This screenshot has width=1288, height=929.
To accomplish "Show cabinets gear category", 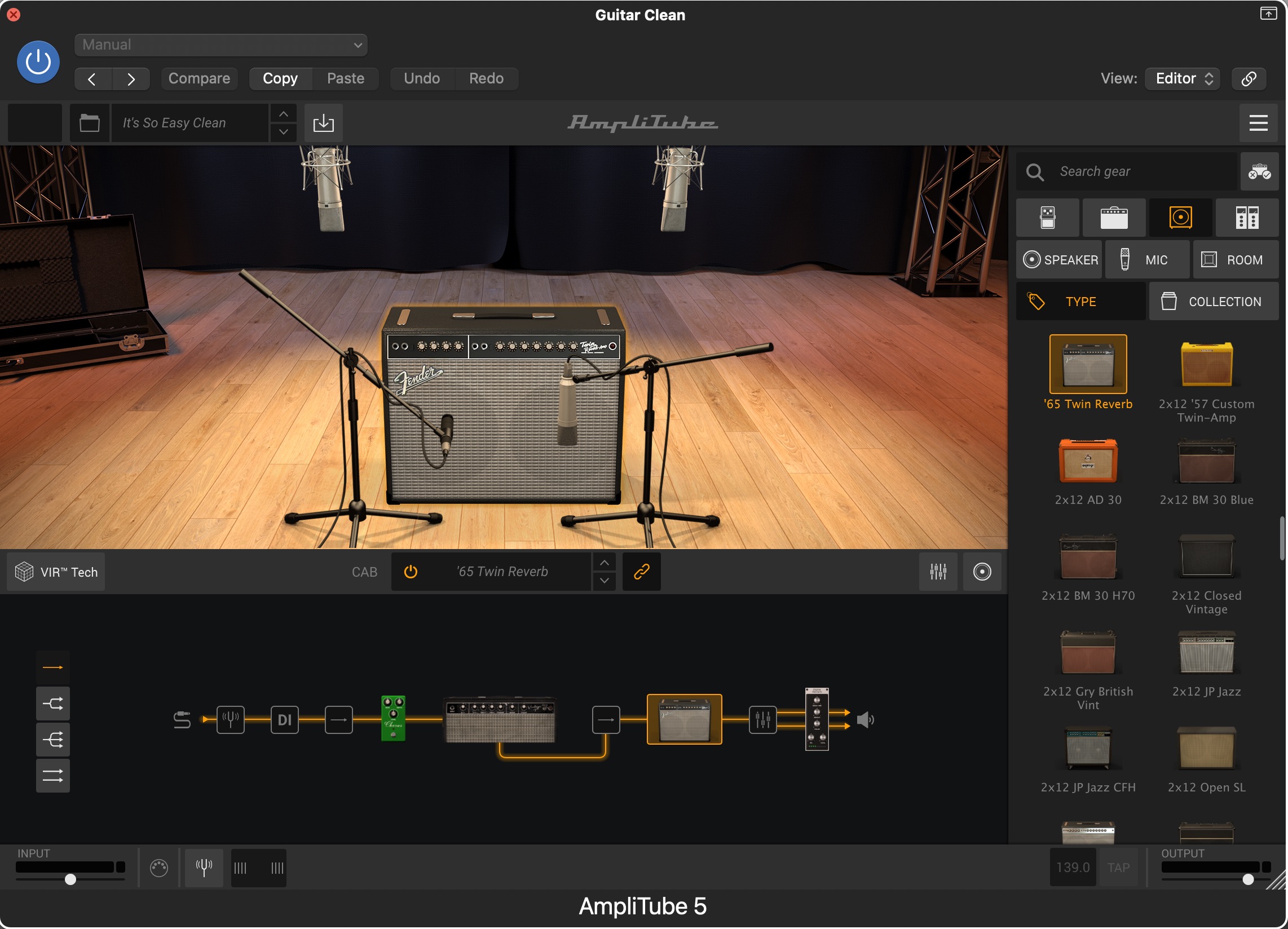I will (x=1181, y=218).
